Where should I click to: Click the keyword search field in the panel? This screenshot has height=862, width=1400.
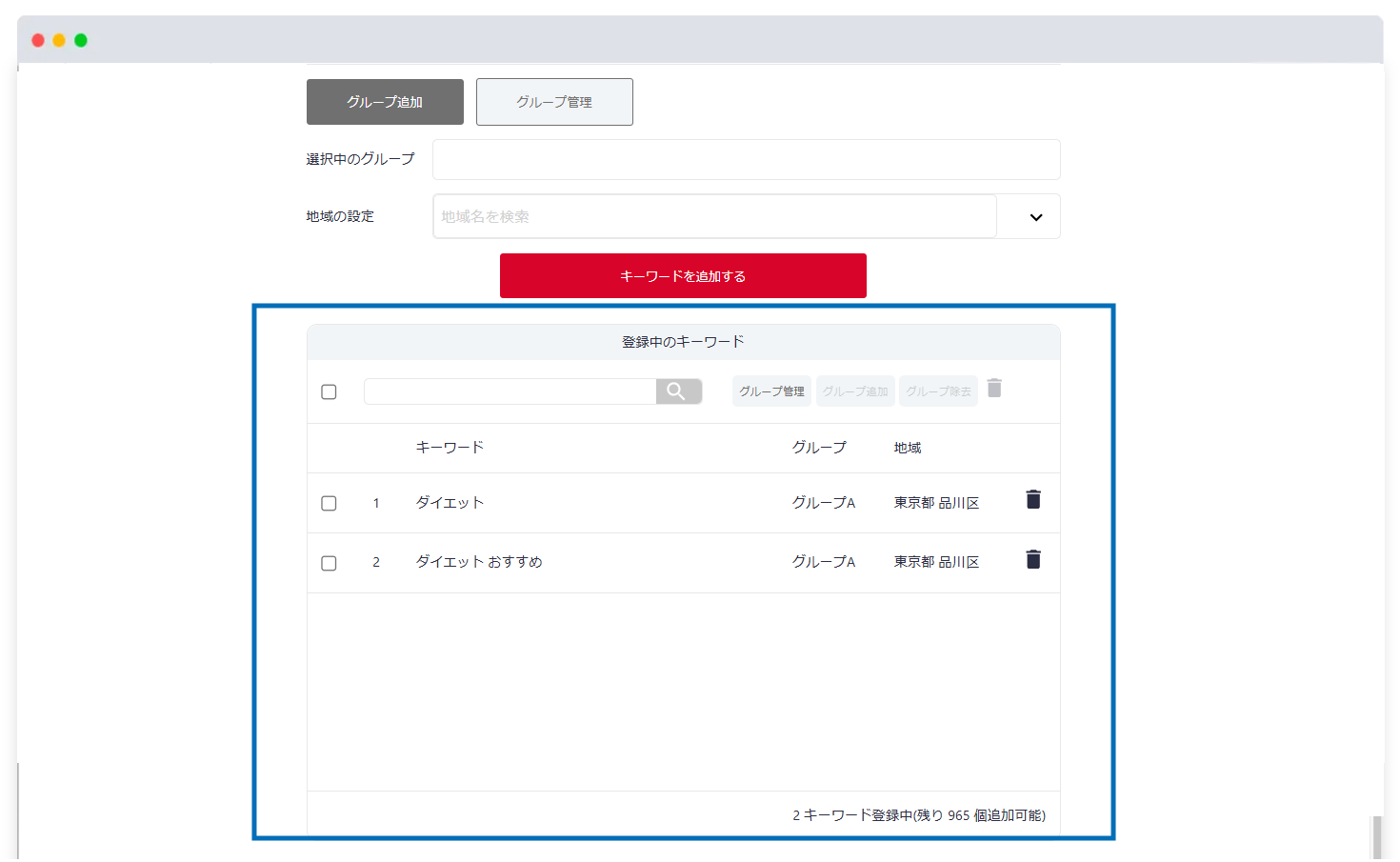[x=510, y=391]
